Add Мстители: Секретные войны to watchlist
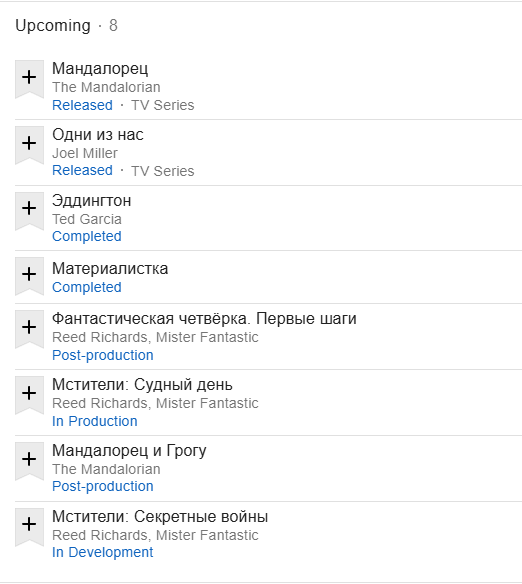This screenshot has height=584, width=522. tap(29, 527)
